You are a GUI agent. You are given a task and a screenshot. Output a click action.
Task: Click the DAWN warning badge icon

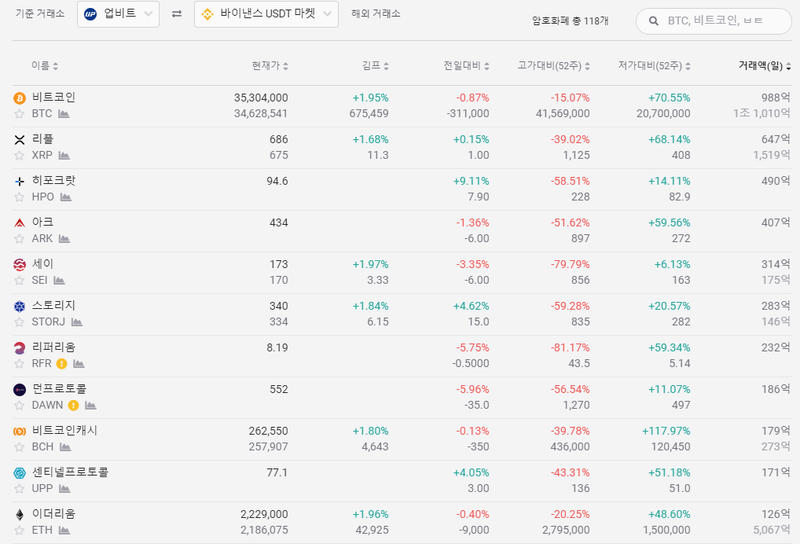(x=73, y=406)
